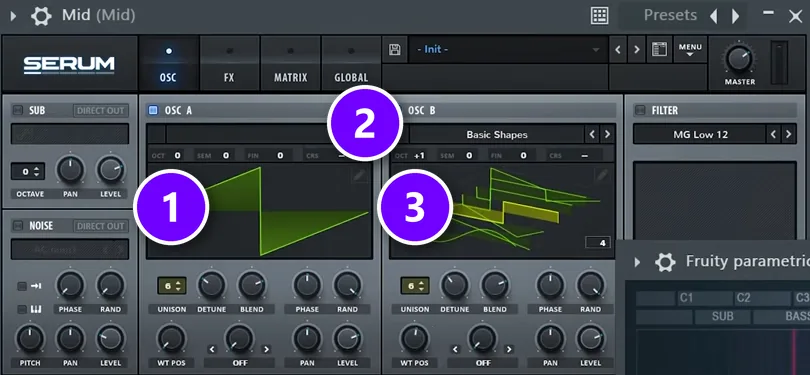The image size is (810, 375).
Task: Load the previous Serum preset arrow
Action: coord(617,50)
